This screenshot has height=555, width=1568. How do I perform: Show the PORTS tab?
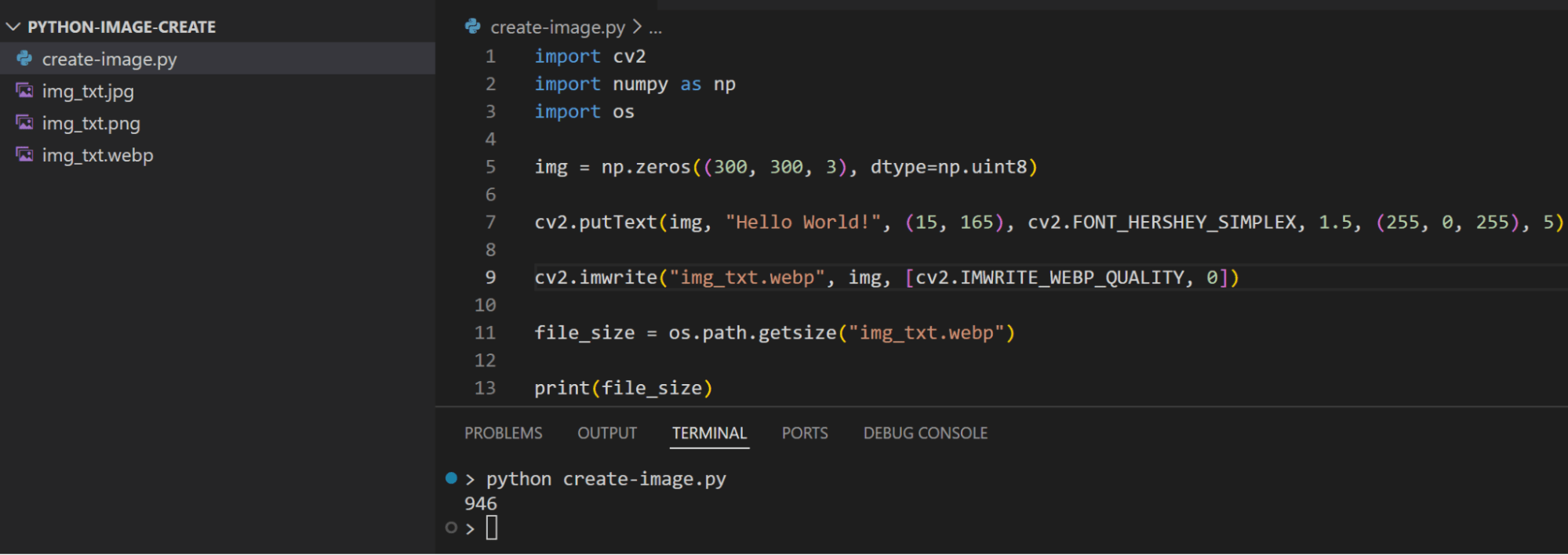point(804,433)
